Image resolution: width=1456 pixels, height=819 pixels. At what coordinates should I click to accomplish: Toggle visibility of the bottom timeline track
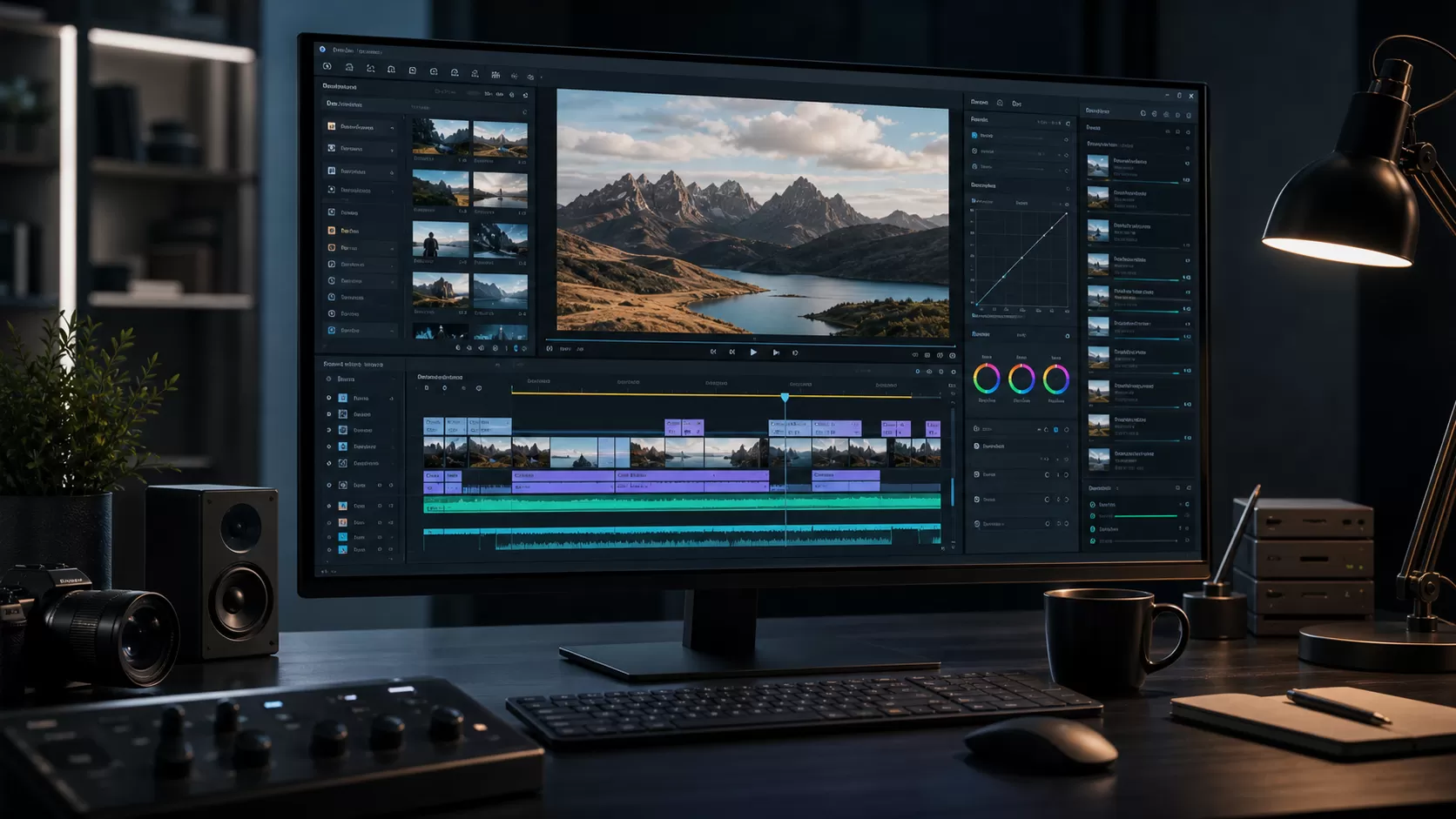pos(329,550)
